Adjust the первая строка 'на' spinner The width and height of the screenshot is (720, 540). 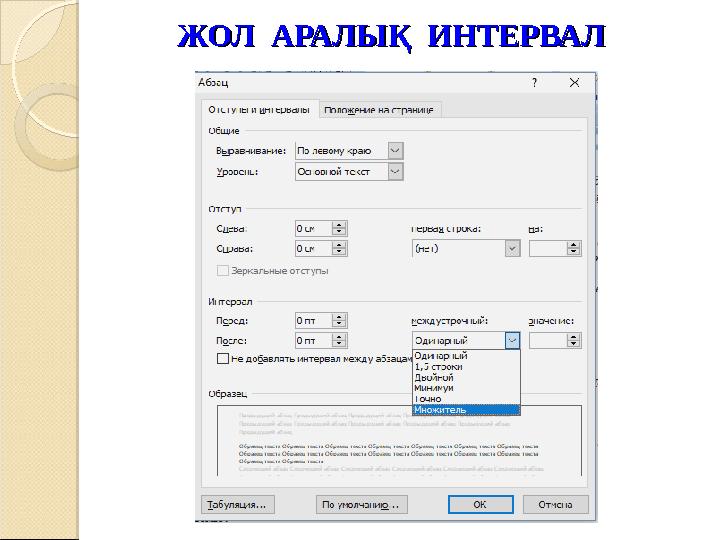point(573,248)
